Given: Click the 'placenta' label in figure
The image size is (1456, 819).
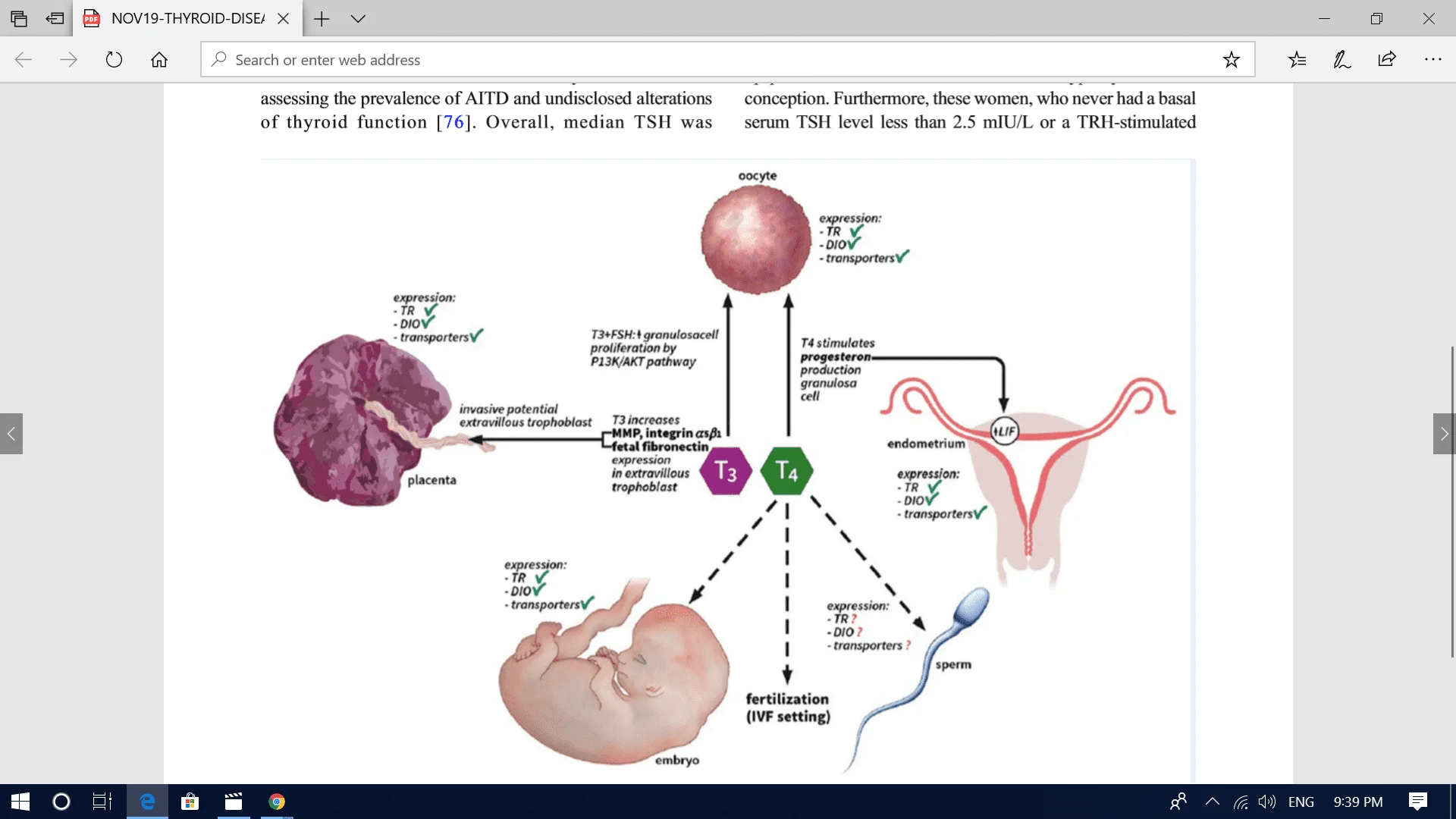Looking at the screenshot, I should click(x=432, y=480).
